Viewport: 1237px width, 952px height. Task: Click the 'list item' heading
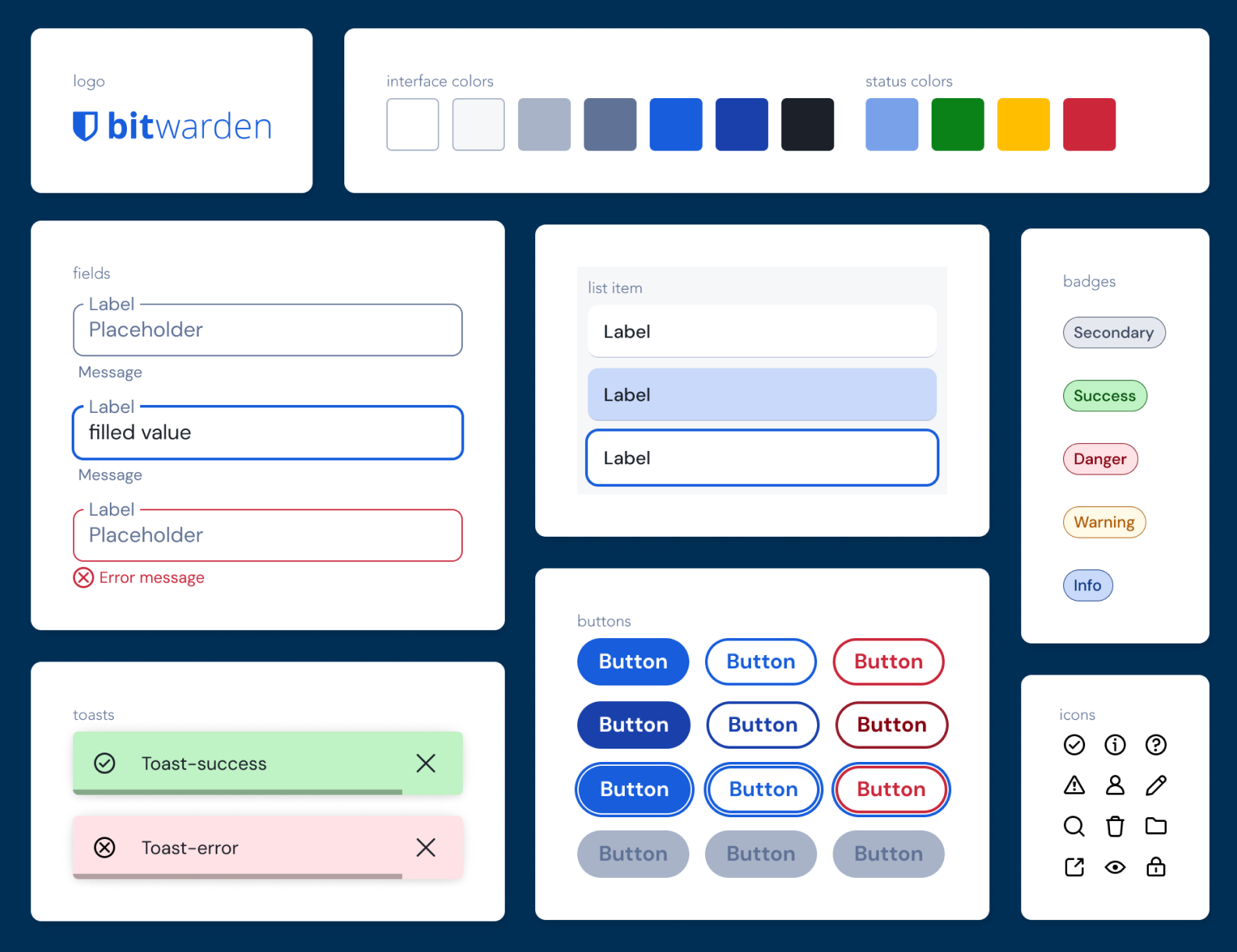click(615, 287)
